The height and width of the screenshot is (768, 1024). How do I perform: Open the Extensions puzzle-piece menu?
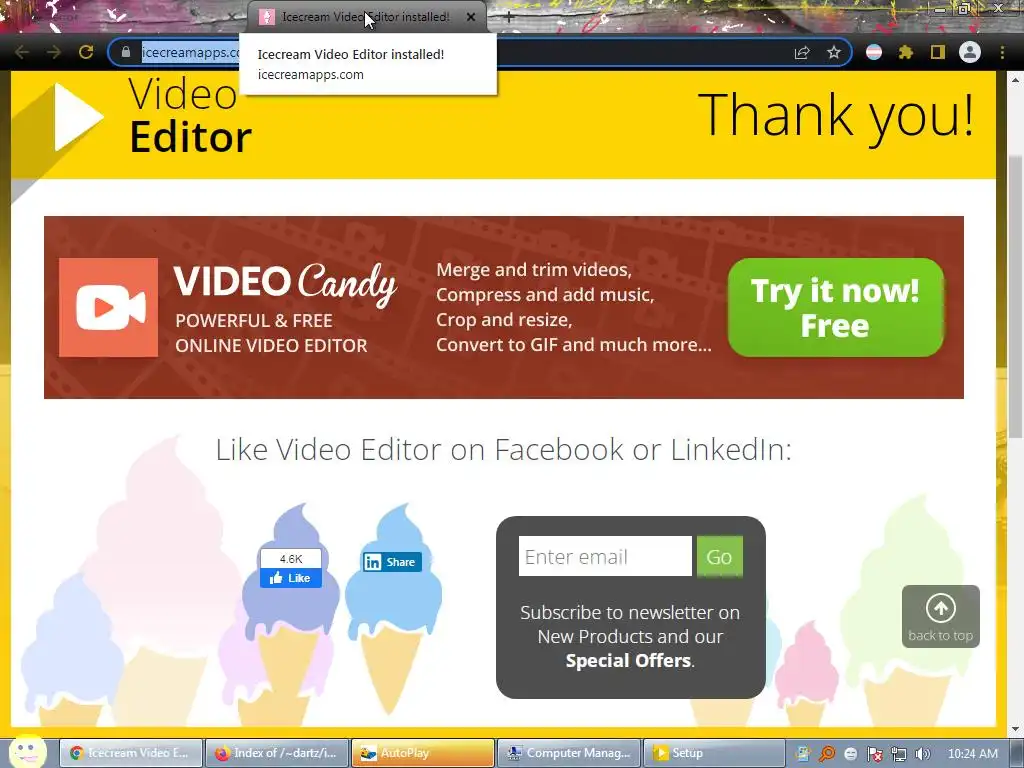coord(905,52)
